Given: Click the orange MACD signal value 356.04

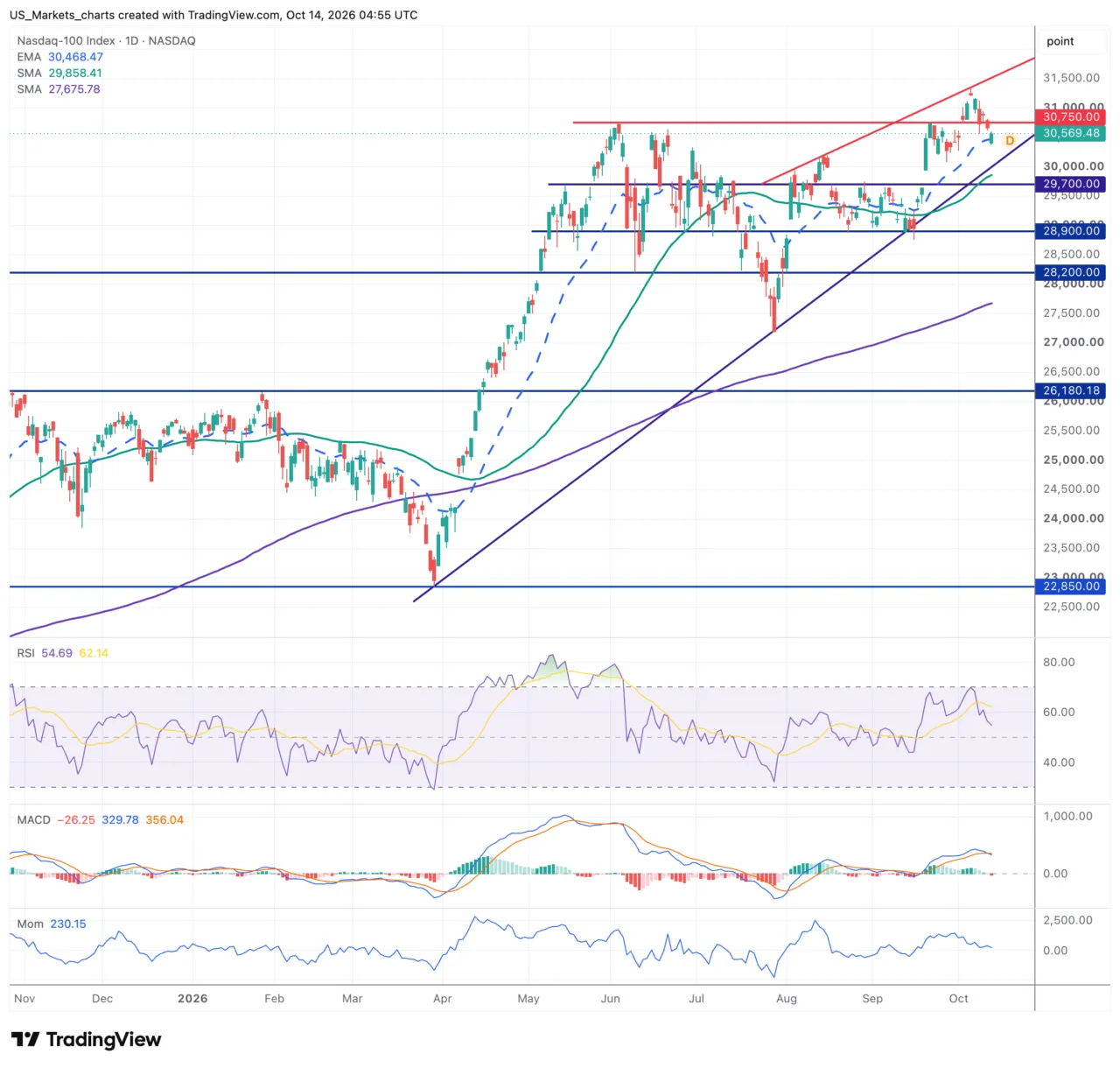Looking at the screenshot, I should click(164, 820).
